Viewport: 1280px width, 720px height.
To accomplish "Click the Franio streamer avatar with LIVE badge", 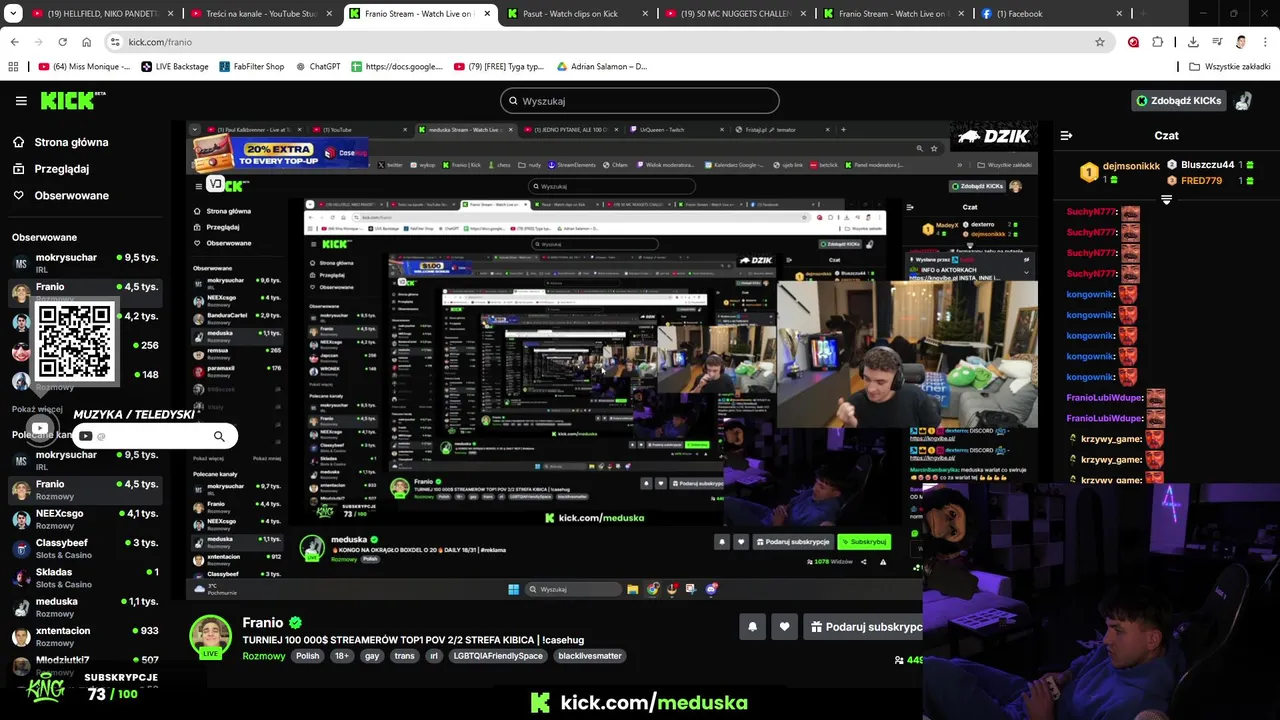I will click(x=211, y=637).
